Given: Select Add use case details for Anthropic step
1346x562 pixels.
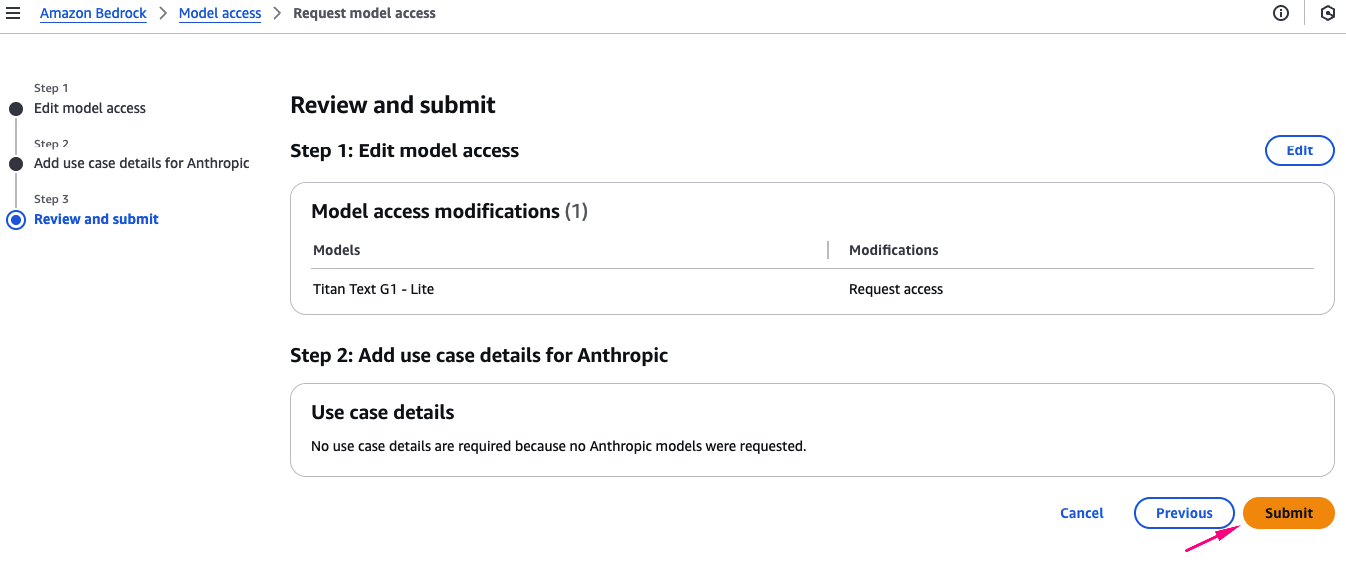Looking at the screenshot, I should coord(142,163).
